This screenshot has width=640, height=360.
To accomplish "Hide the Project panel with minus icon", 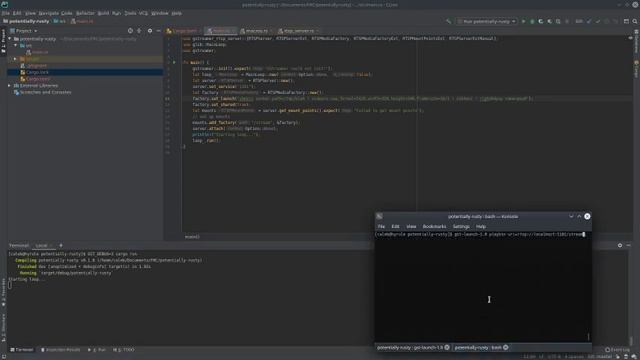I will 158,31.
